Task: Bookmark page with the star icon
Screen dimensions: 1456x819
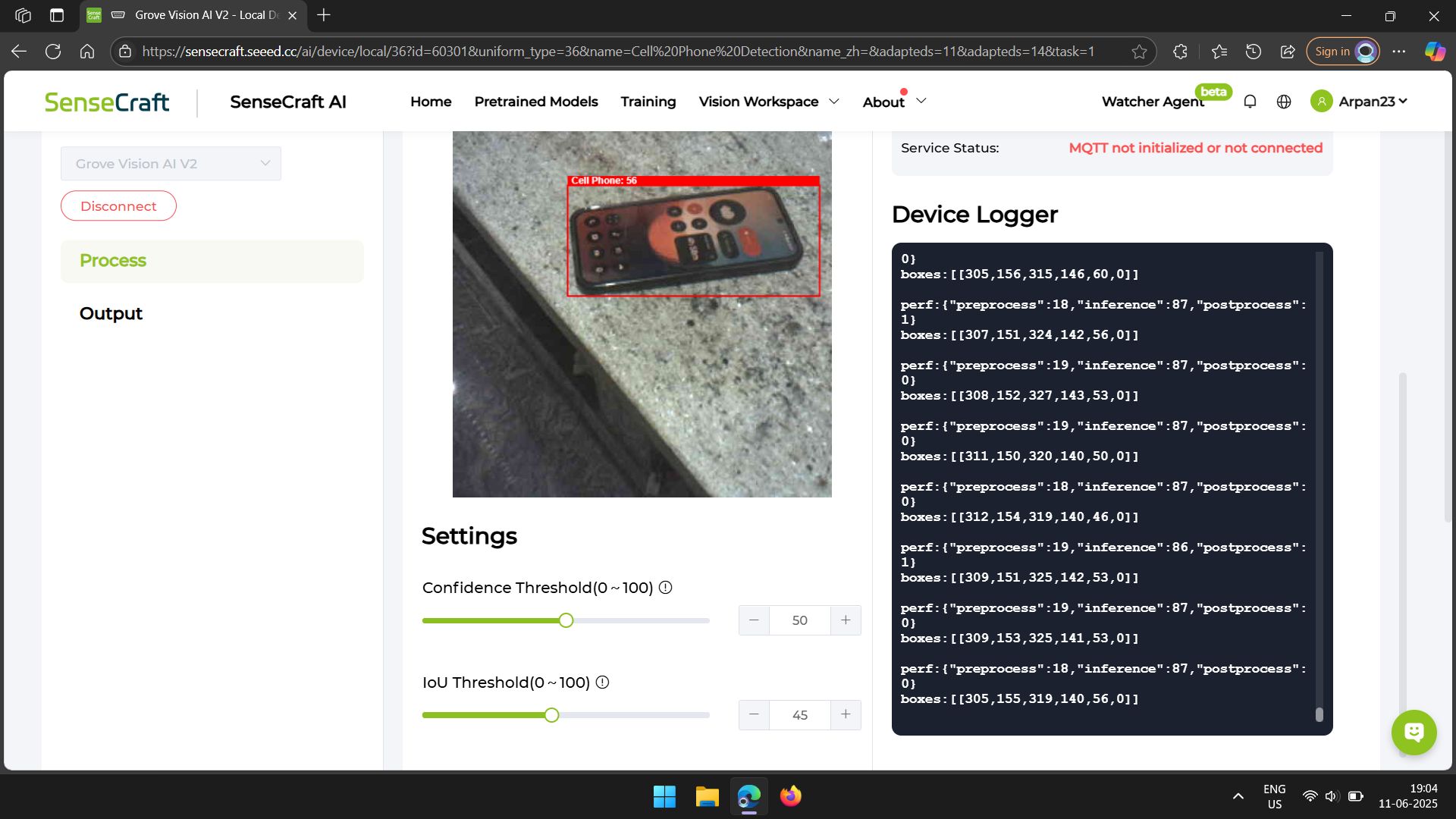Action: [x=1139, y=52]
